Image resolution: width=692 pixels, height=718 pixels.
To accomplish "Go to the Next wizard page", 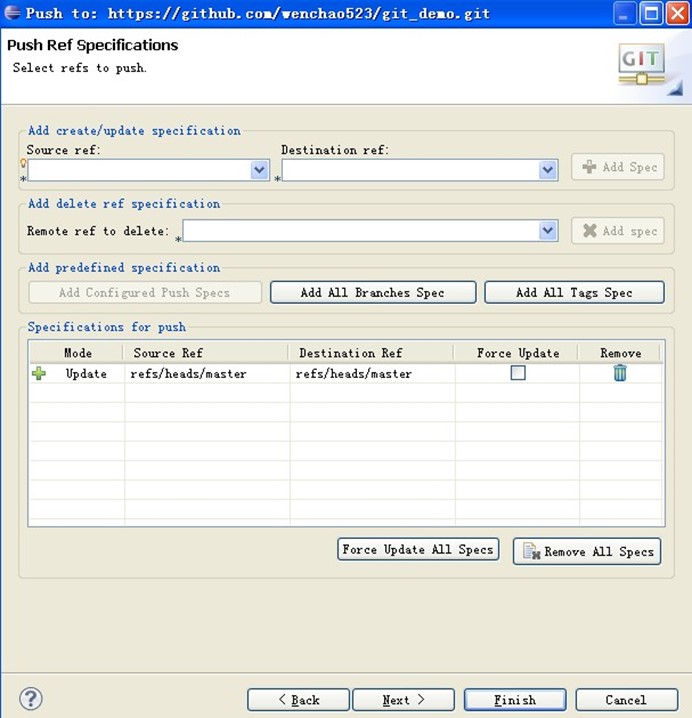I will click(403, 700).
